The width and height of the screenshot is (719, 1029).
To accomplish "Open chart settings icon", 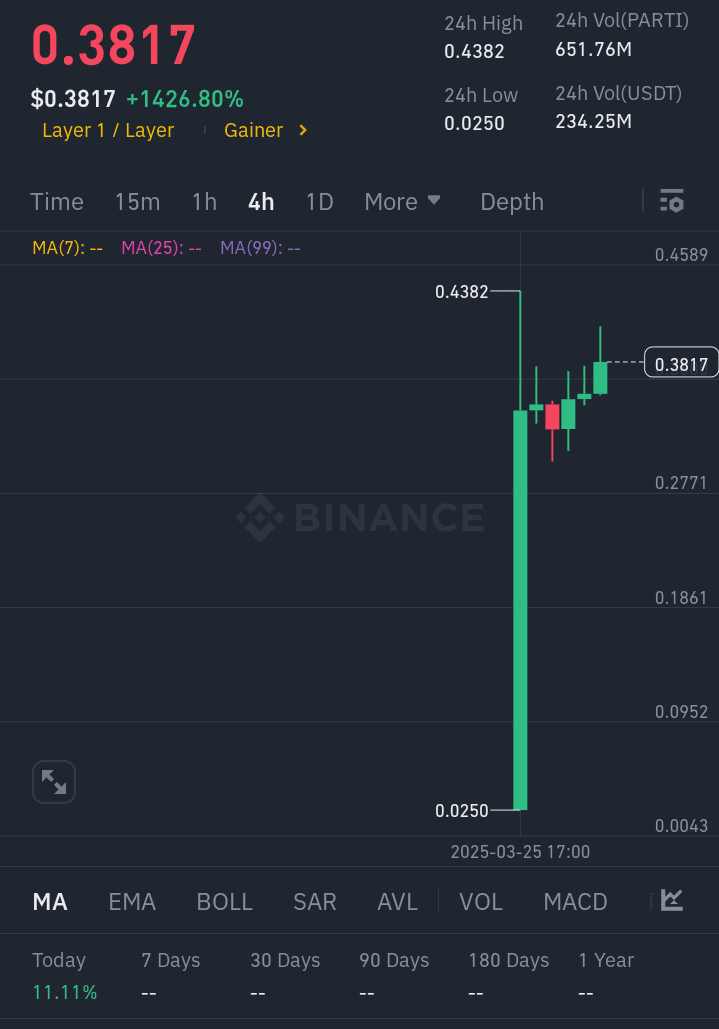I will tap(672, 201).
